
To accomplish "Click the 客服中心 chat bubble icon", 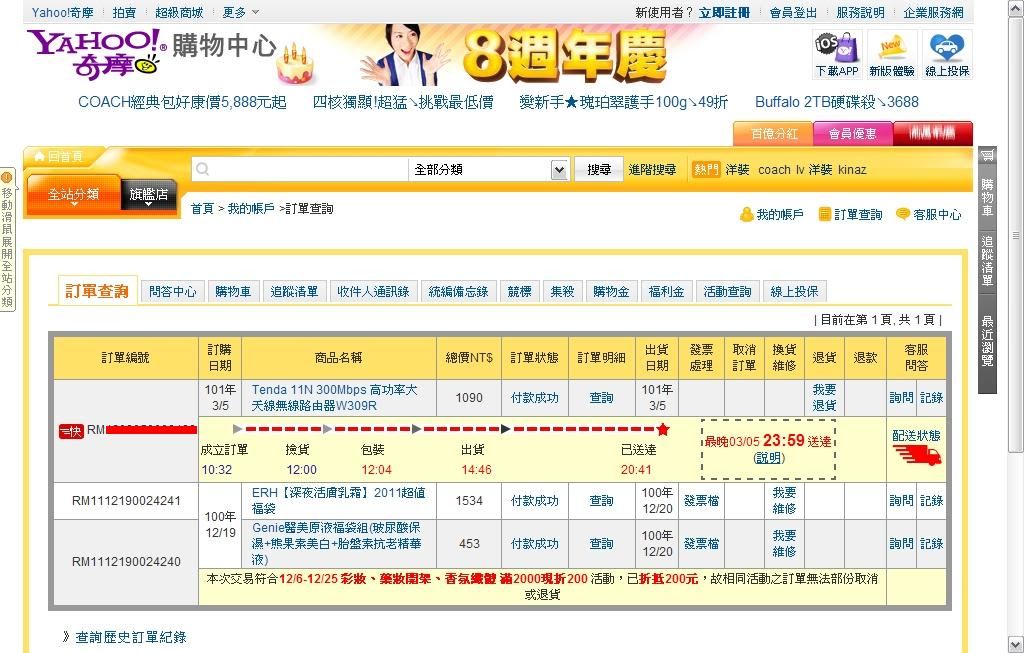I will (903, 214).
